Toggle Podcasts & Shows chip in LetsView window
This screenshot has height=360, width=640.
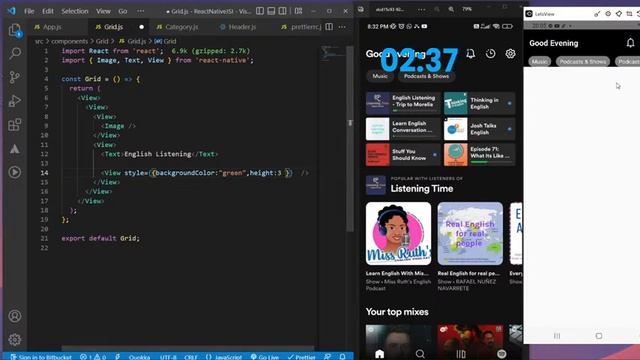tap(583, 62)
